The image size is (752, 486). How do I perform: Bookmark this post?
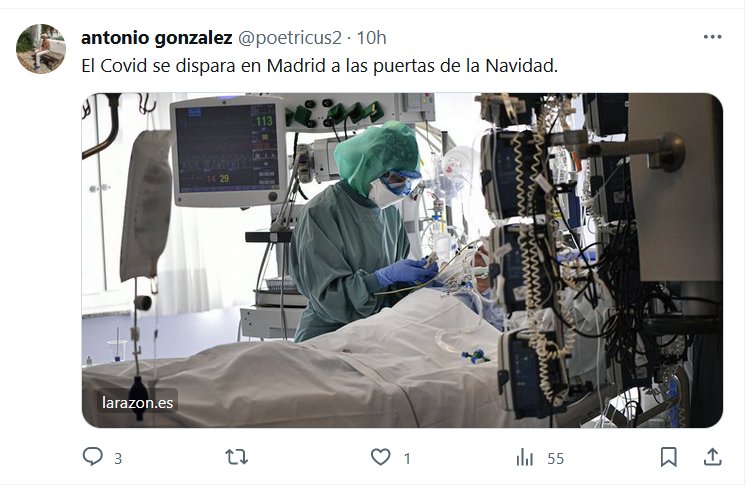669,457
